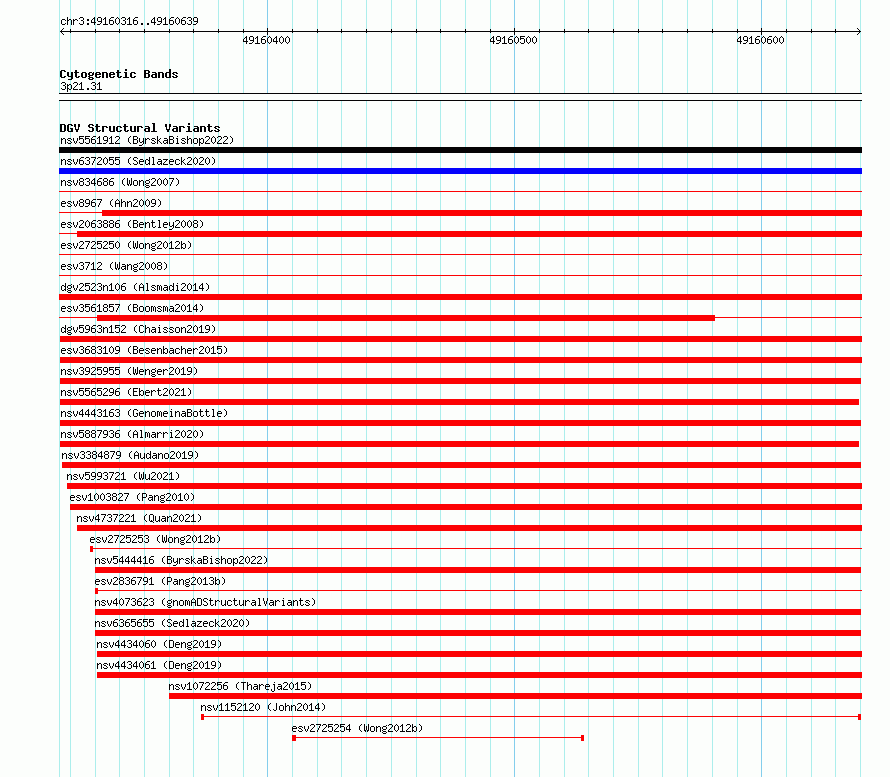890x777 pixels.
Task: Select esv2063886 (Bentley2008) label
Action: click(x=132, y=224)
